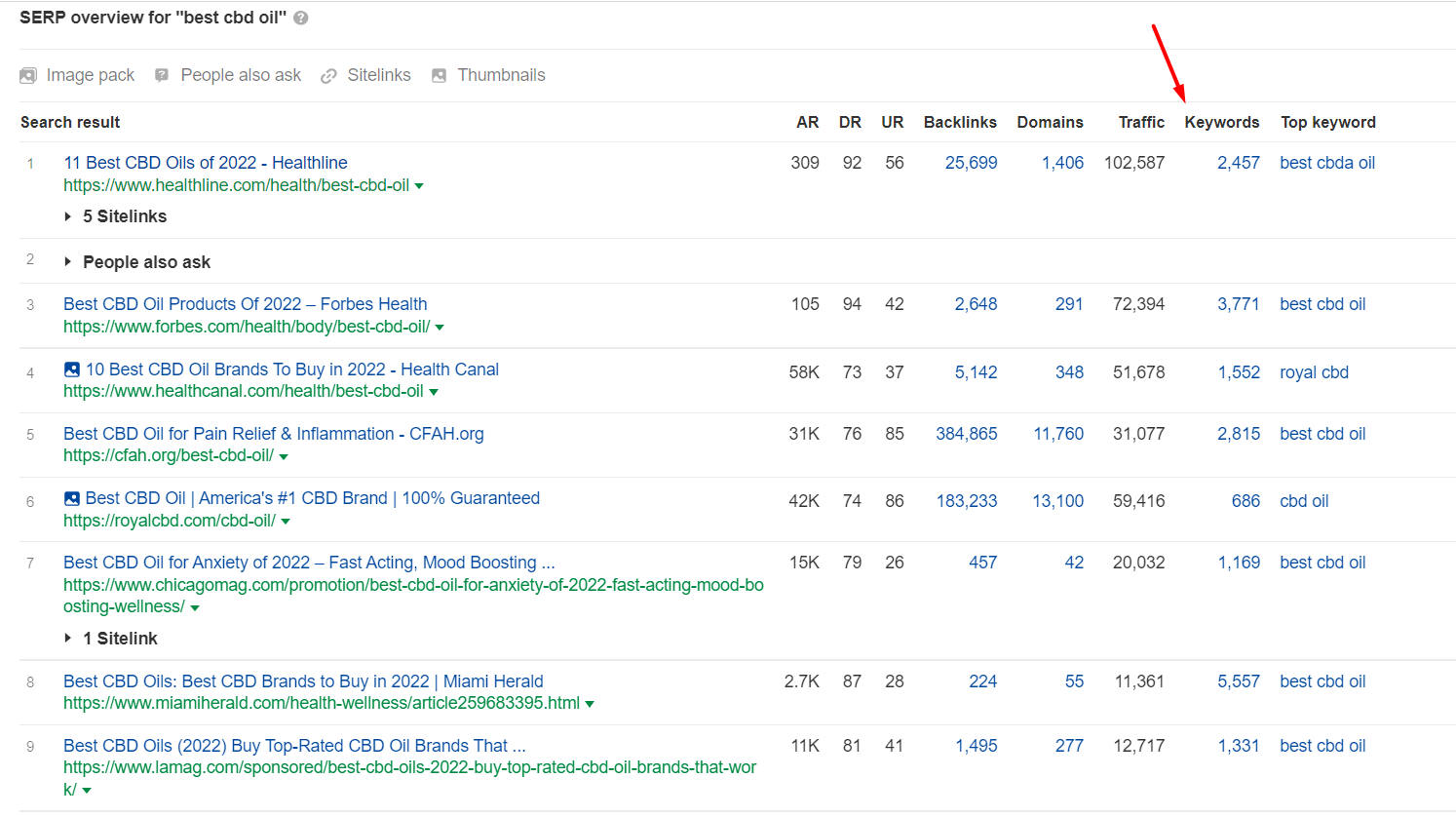Click the Backlinks column header
Viewport: 1456px width, 817px height.
point(960,122)
